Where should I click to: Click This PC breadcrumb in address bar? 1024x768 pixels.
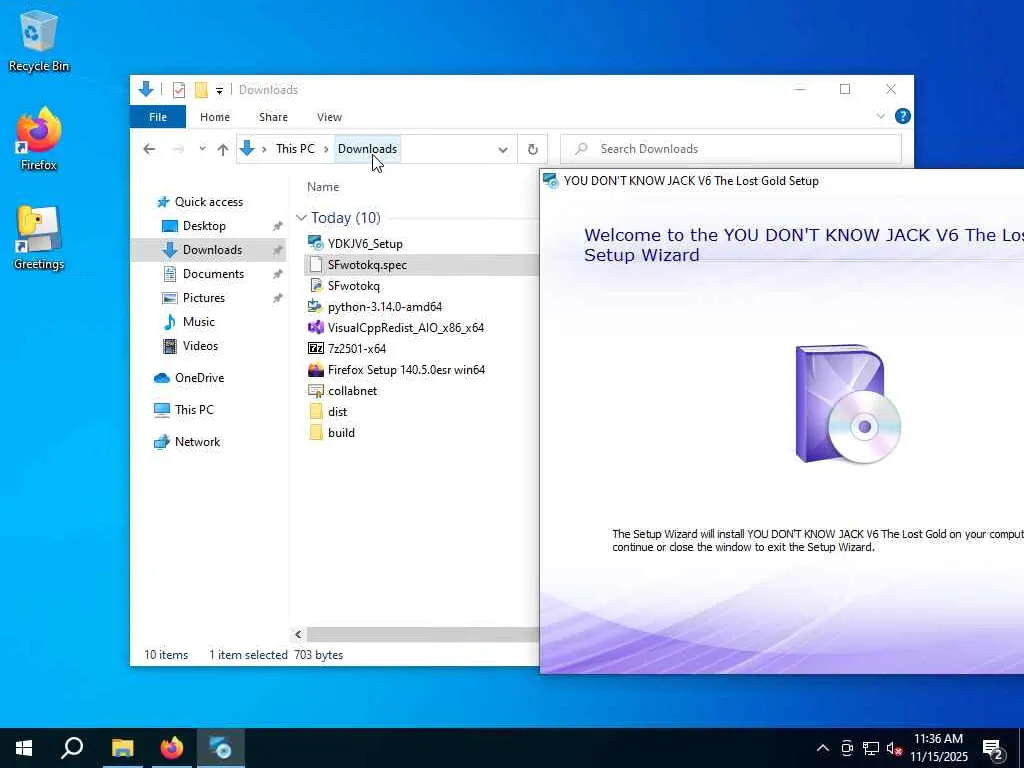(x=295, y=149)
